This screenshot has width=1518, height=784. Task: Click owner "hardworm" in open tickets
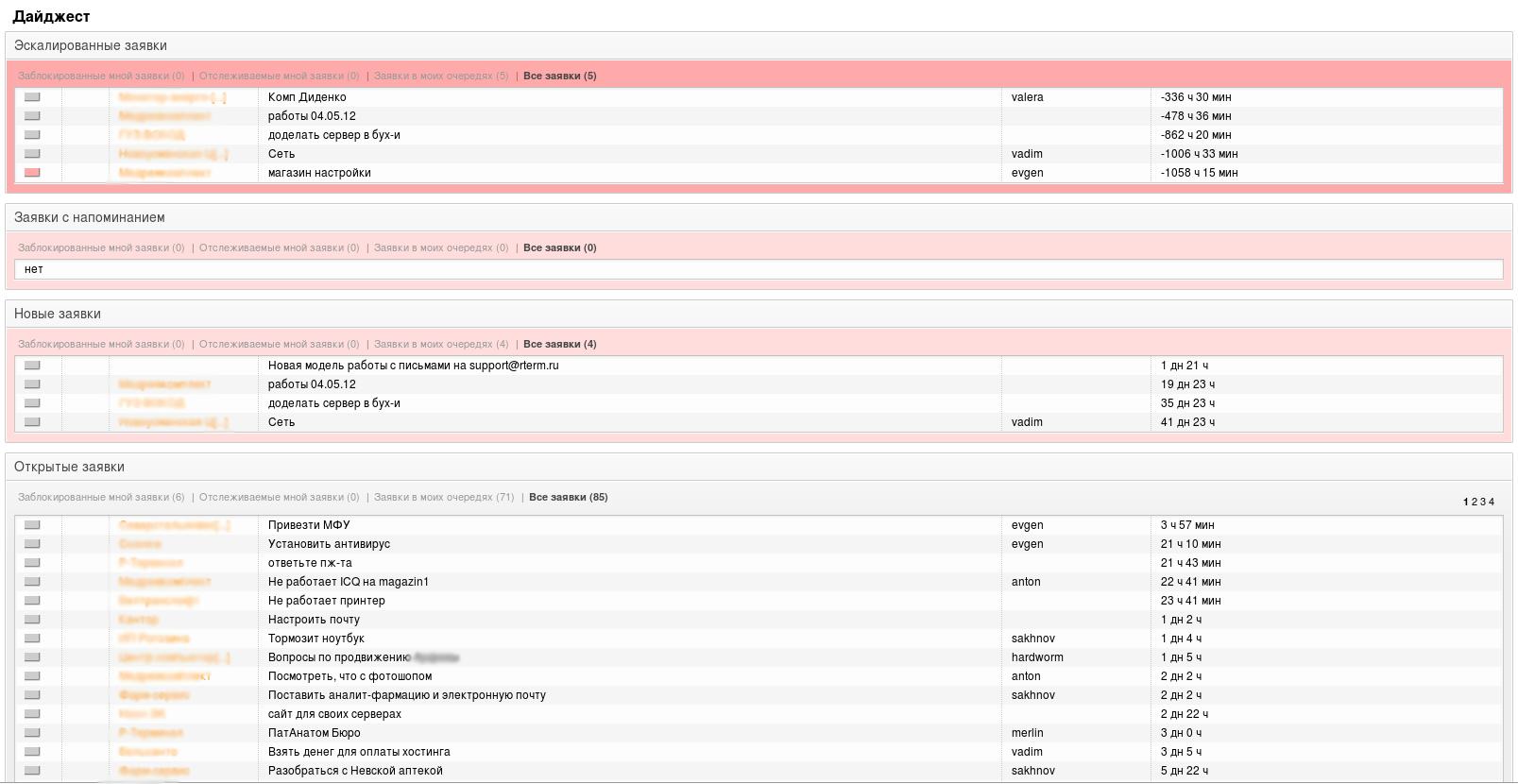tap(1037, 657)
